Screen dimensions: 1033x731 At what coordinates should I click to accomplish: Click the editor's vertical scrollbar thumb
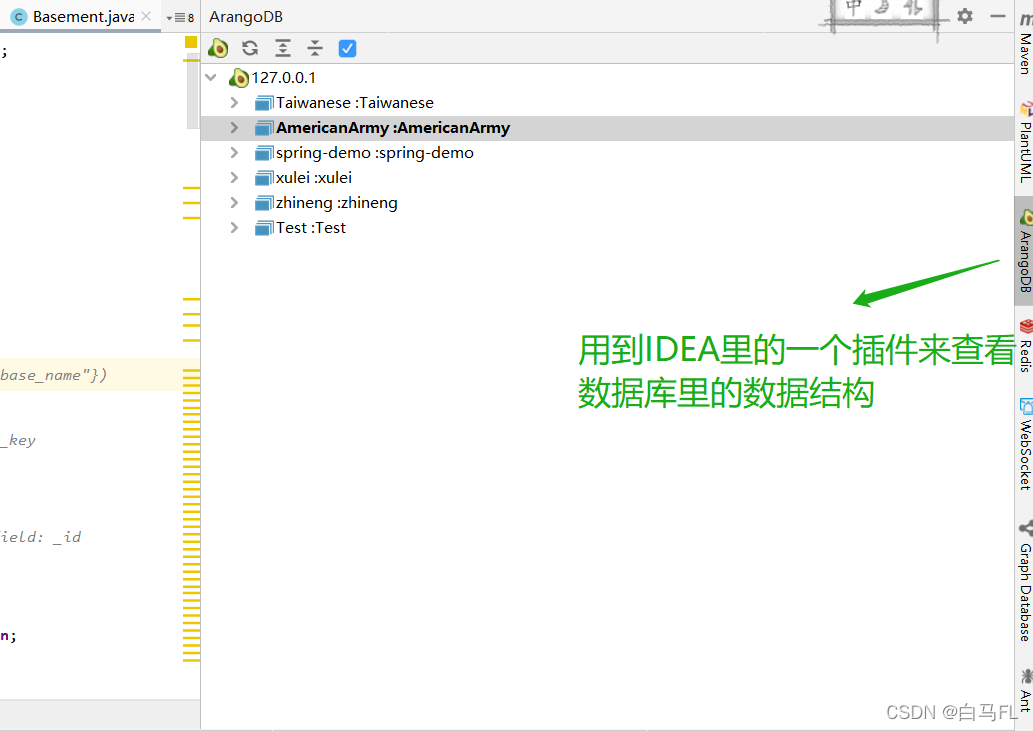coord(192,92)
